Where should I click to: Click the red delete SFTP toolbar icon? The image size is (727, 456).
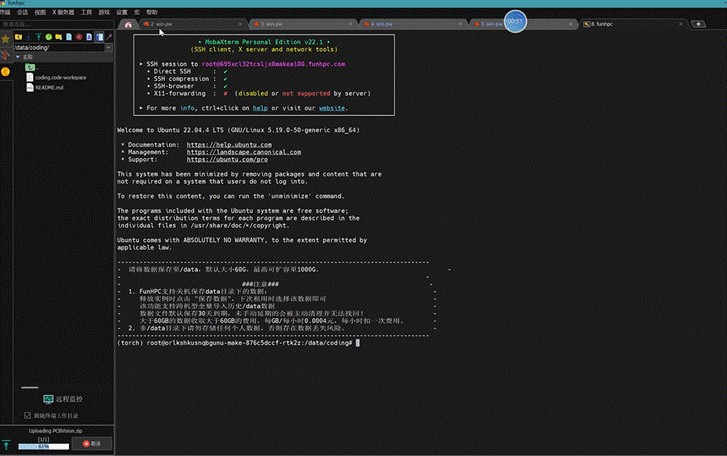pyautogui.click(x=79, y=37)
